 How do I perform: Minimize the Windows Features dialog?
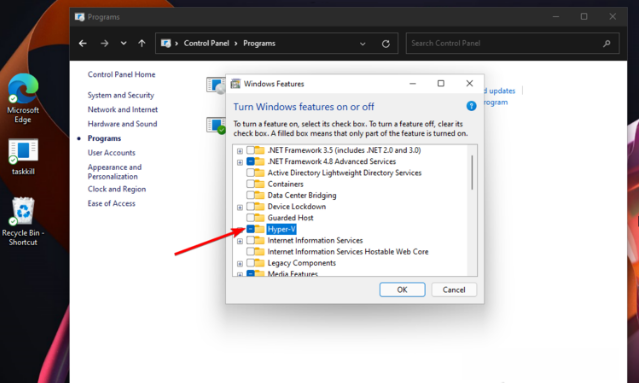412,84
